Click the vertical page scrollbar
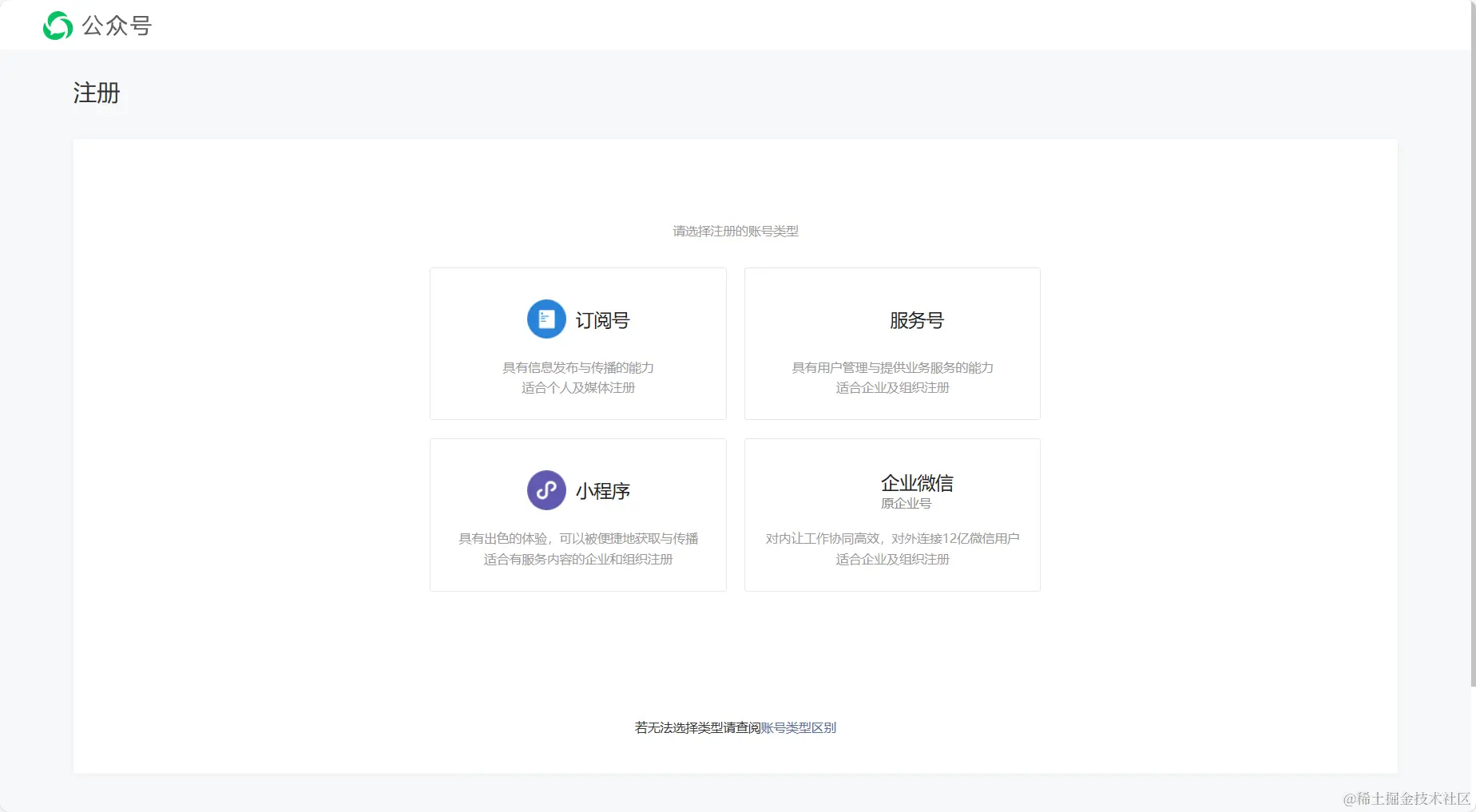This screenshot has width=1476, height=812. (1473, 343)
